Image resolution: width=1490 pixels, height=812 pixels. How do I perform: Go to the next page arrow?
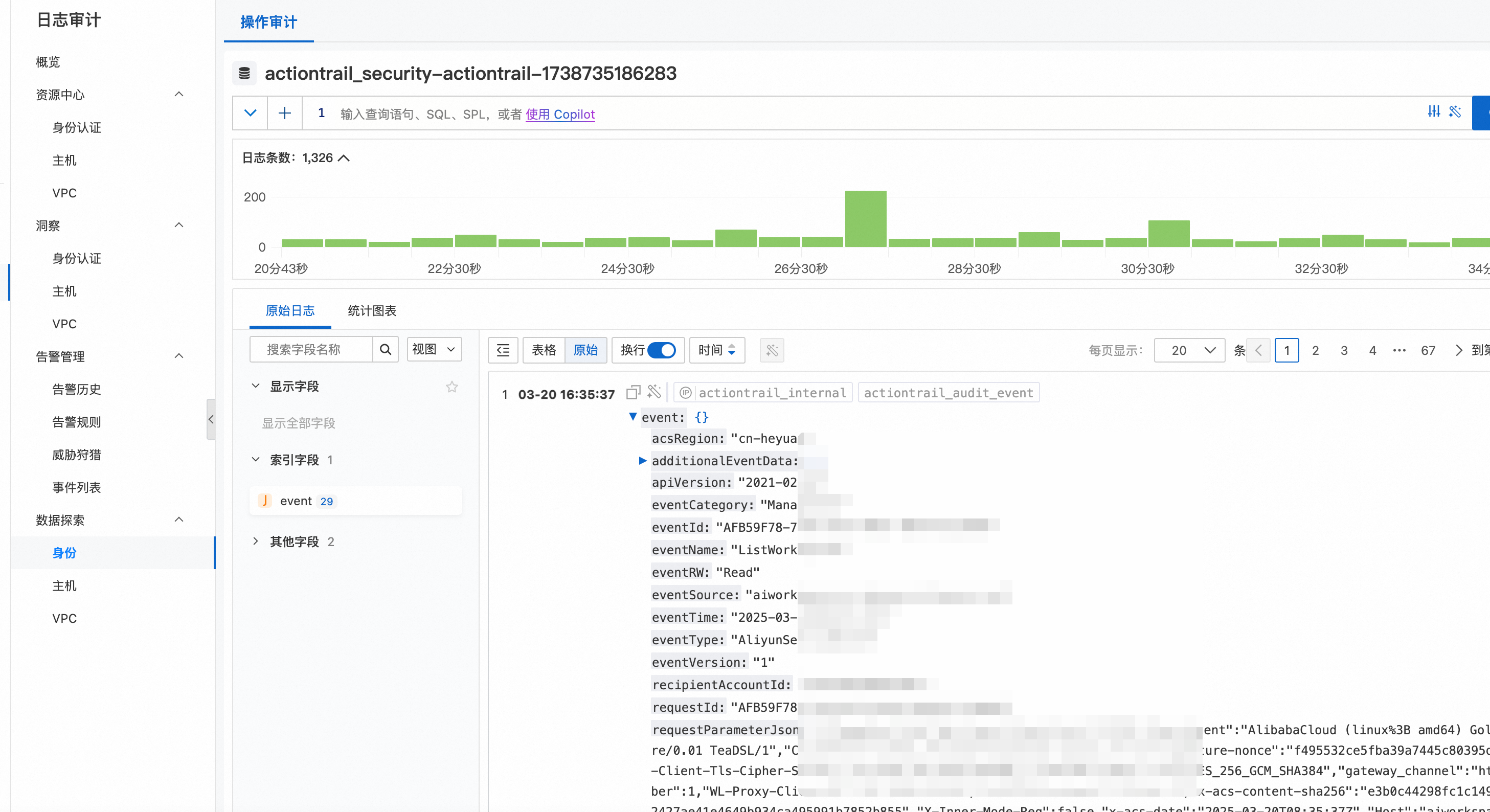[x=1458, y=350]
